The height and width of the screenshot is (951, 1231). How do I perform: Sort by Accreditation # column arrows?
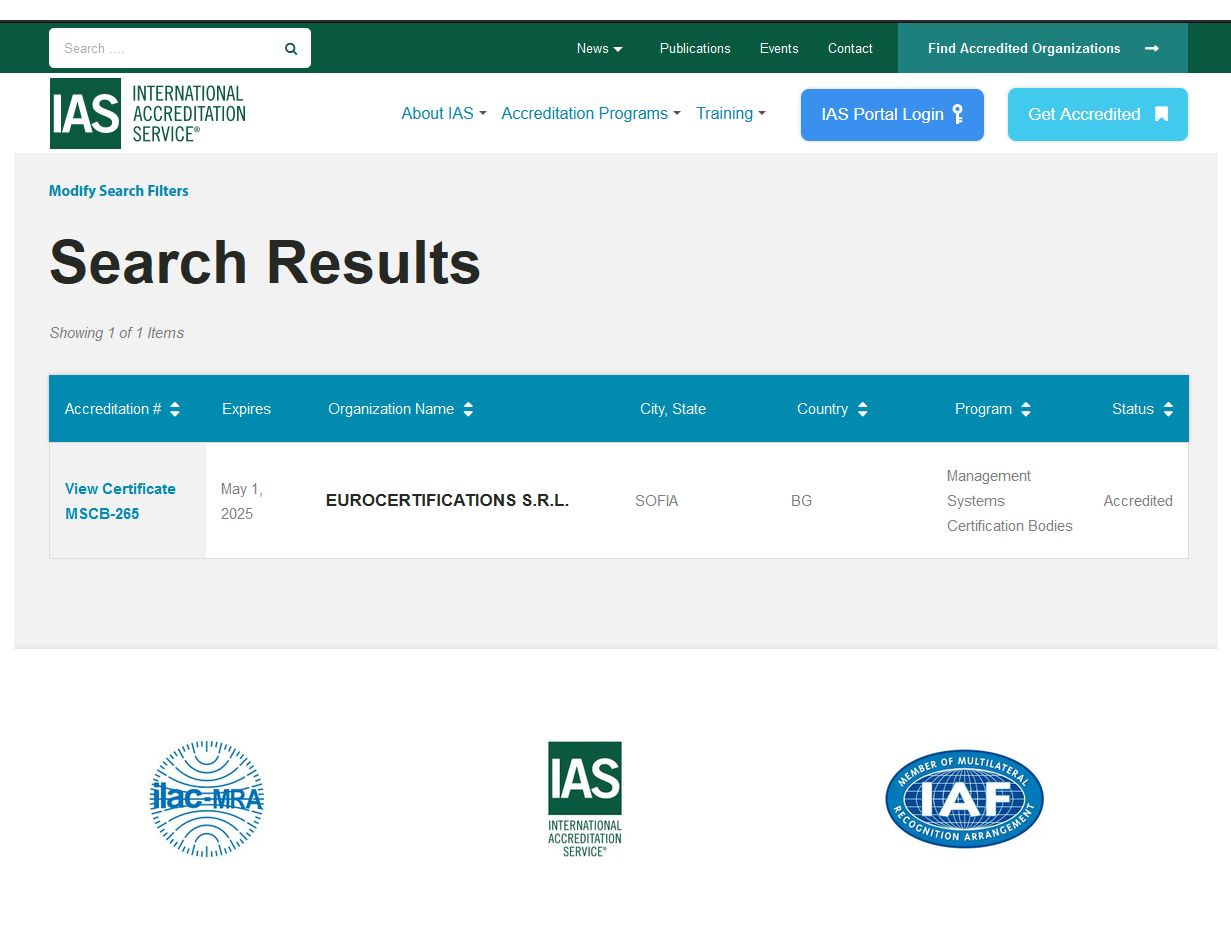click(175, 409)
